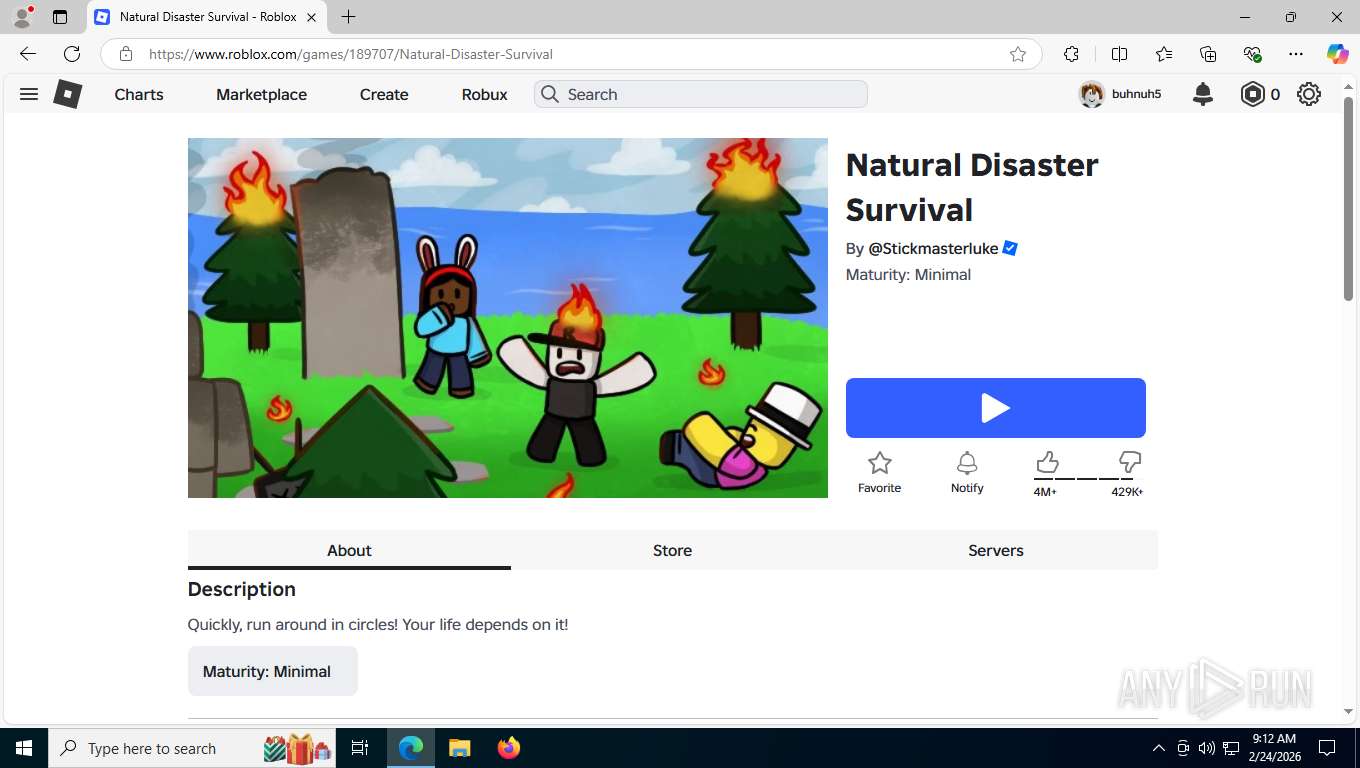
Task: Open Edge Settings and more menu
Action: click(1296, 54)
